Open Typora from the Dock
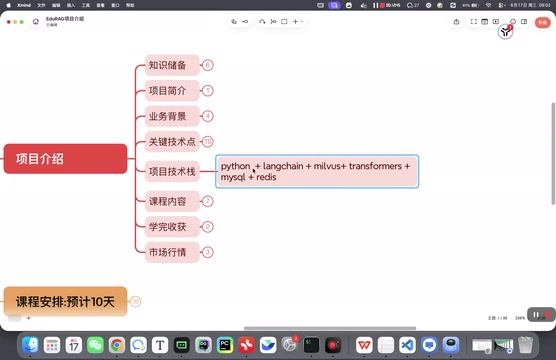 (160, 345)
